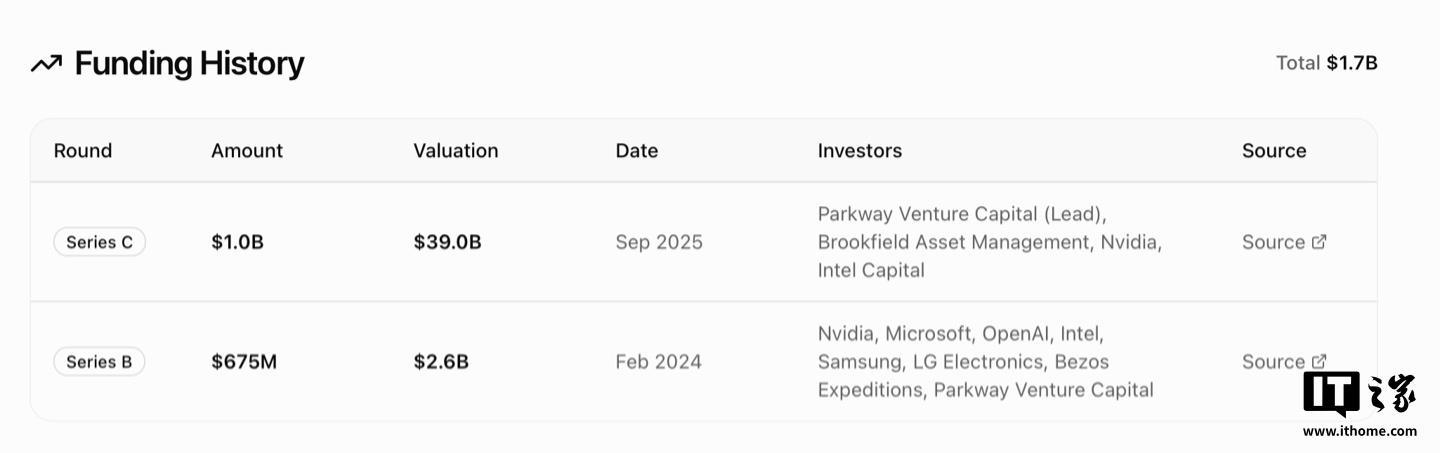Click the trending-up arrow icon beside Funding History
The width and height of the screenshot is (1440, 453).
pyautogui.click(x=46, y=64)
